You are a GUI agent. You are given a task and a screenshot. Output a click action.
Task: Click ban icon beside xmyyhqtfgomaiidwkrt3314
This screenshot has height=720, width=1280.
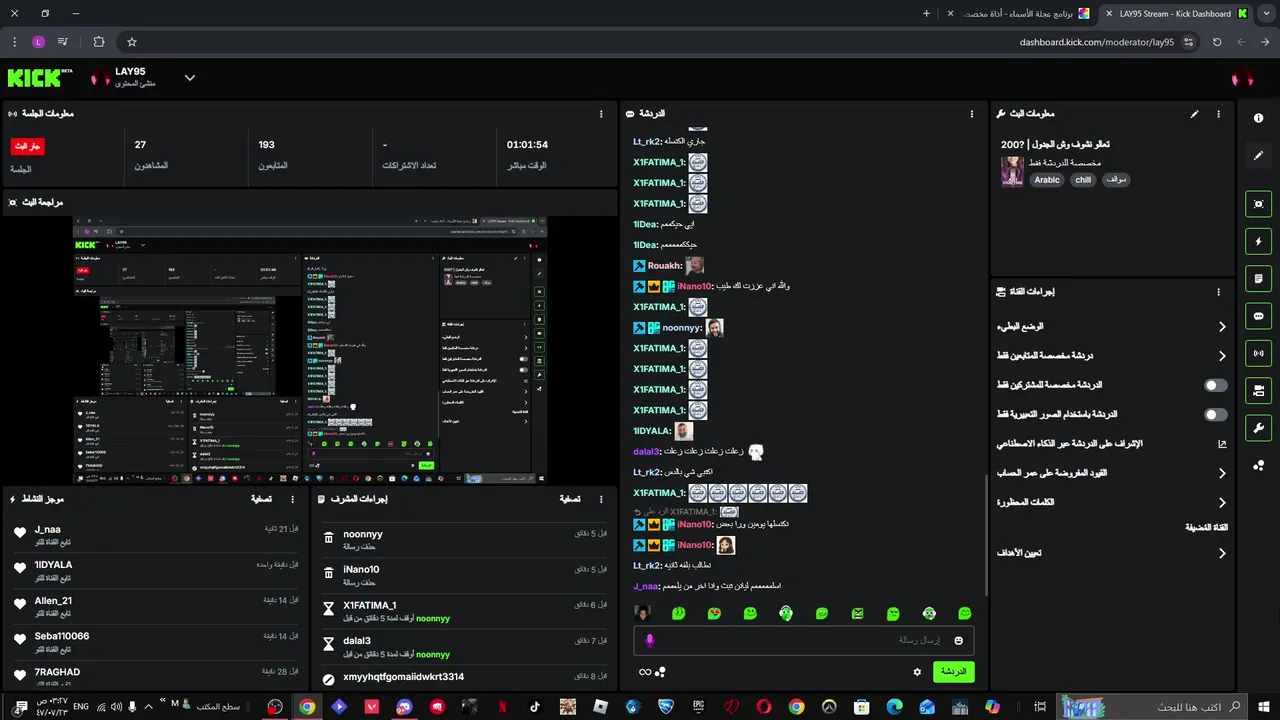(329, 679)
